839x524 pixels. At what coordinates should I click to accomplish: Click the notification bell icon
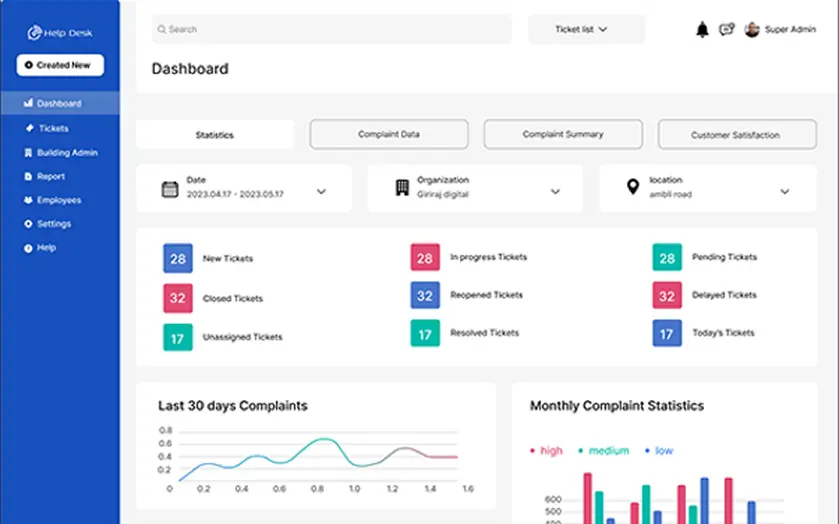tap(702, 30)
